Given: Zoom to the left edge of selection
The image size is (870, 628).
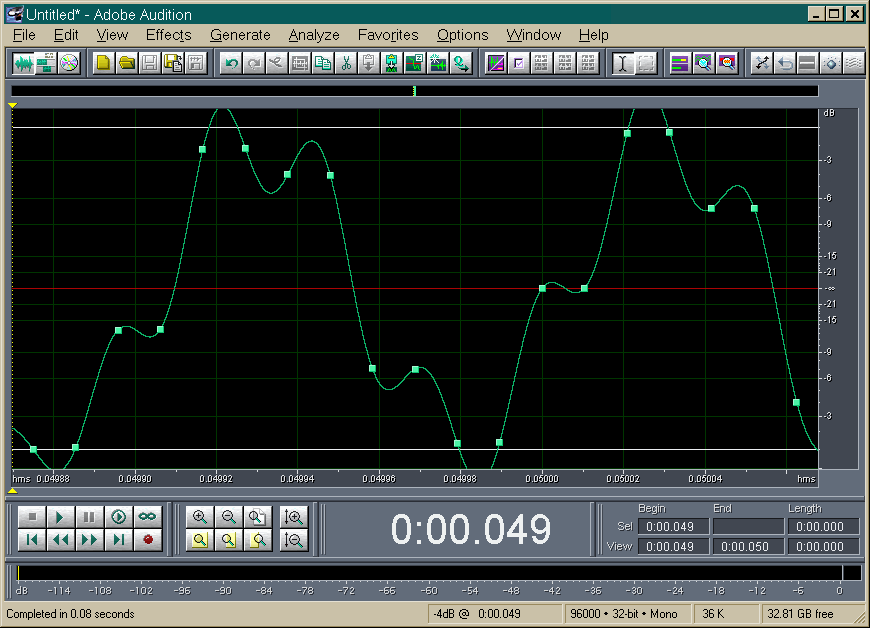Looking at the screenshot, I should 229,540.
